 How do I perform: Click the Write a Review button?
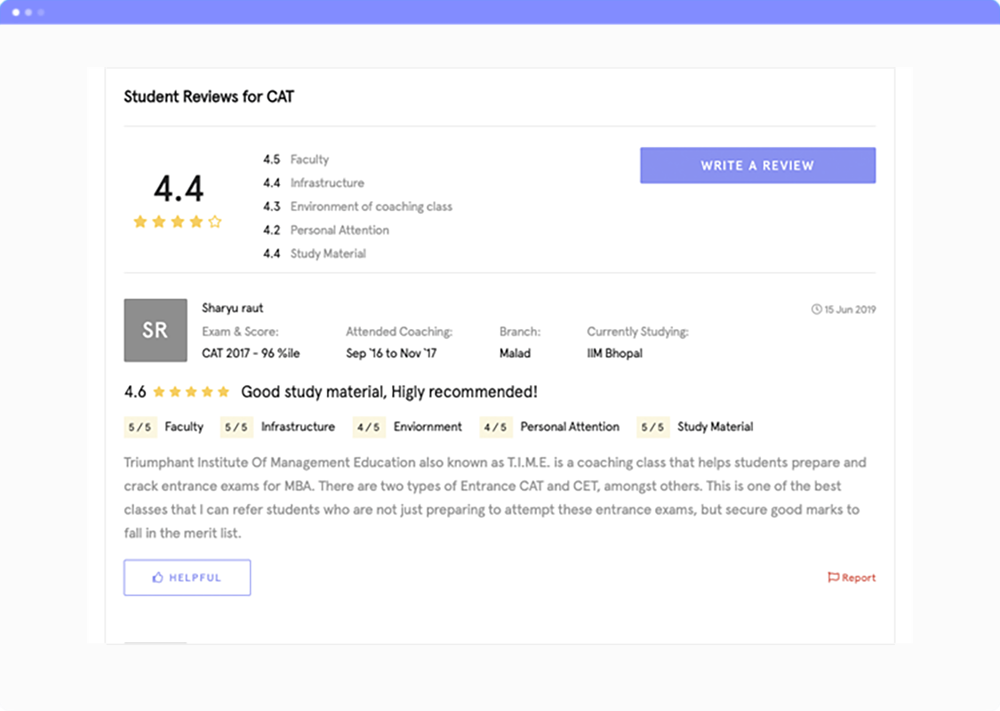click(758, 165)
